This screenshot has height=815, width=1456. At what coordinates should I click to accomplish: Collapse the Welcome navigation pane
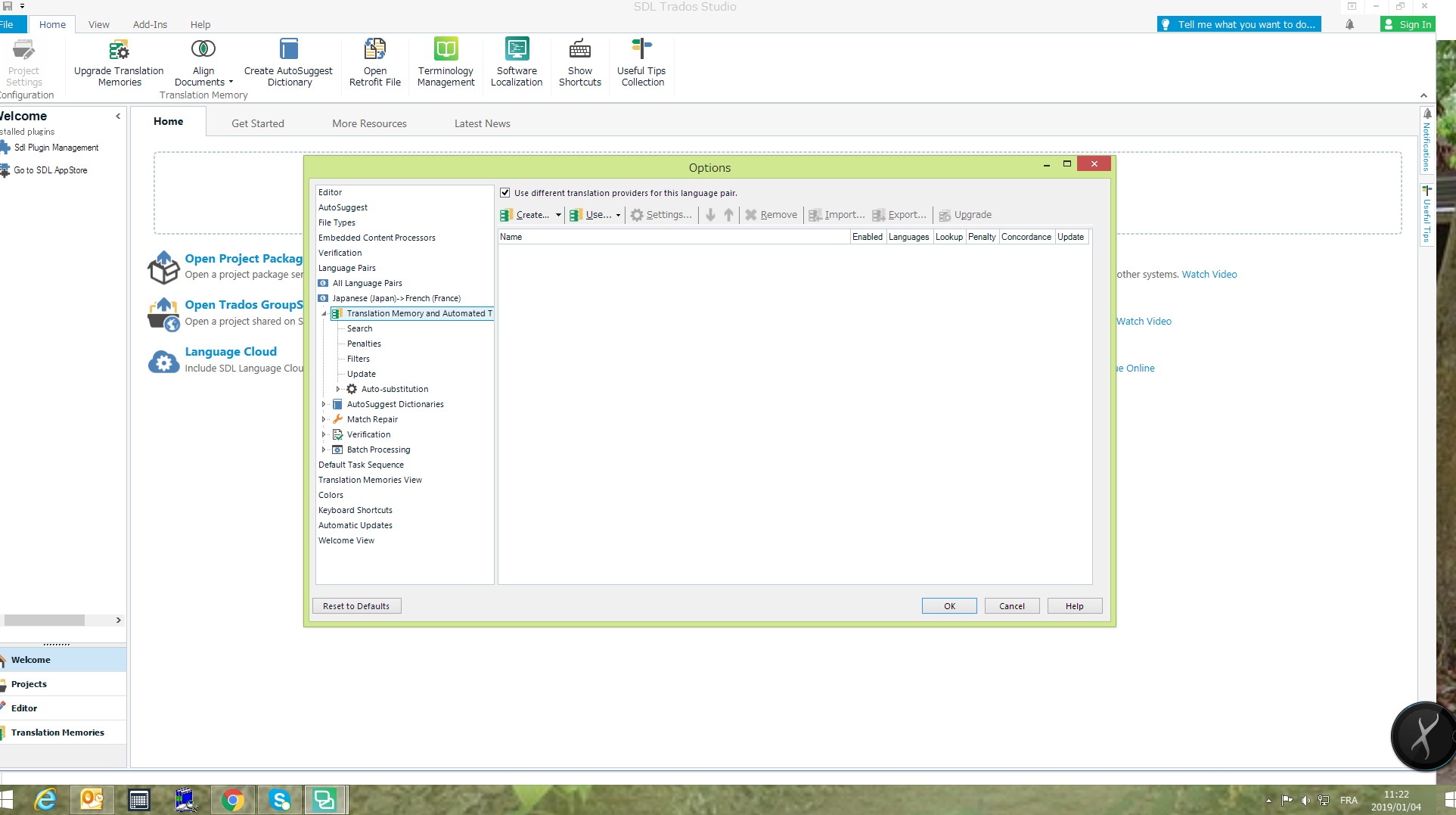(x=118, y=116)
